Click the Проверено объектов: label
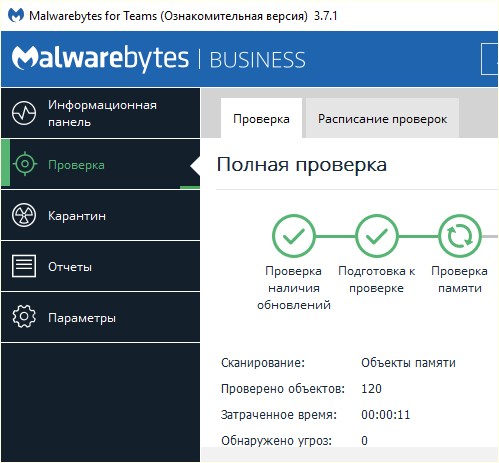Image resolution: width=499 pixels, height=463 pixels. (x=283, y=389)
